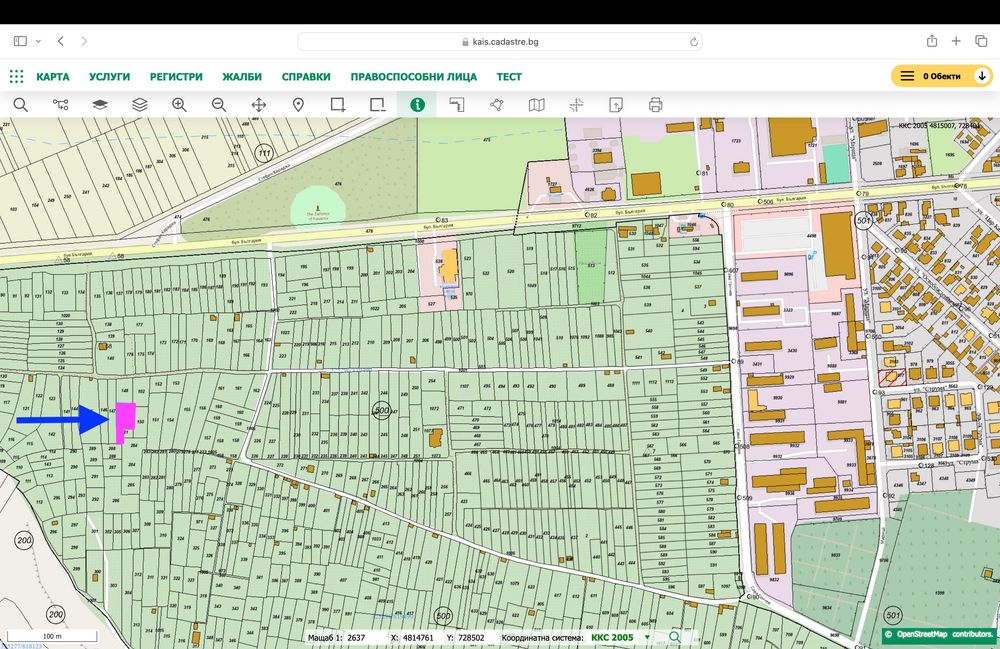1000x649 pixels.
Task: Zoom out with the minus magnifier
Action: tap(219, 105)
